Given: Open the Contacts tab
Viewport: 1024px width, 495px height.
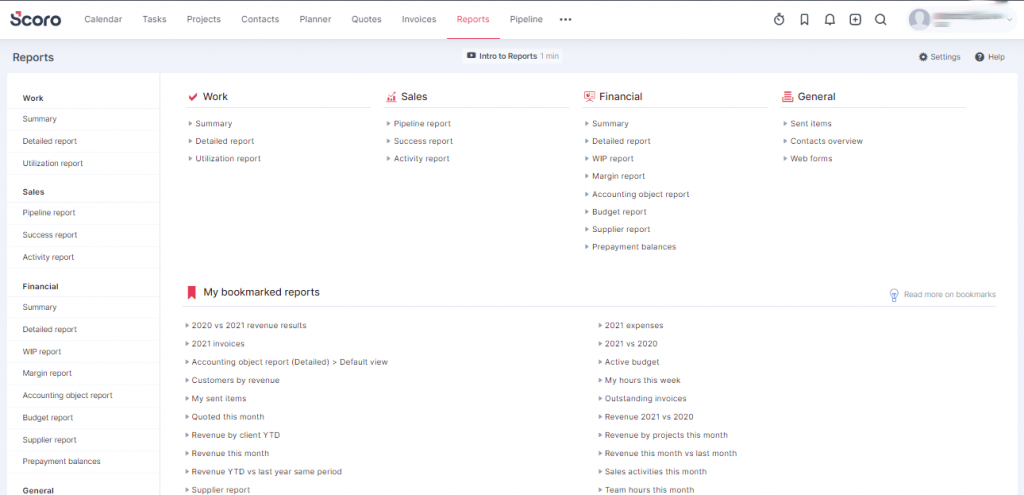Looking at the screenshot, I should coord(260,20).
